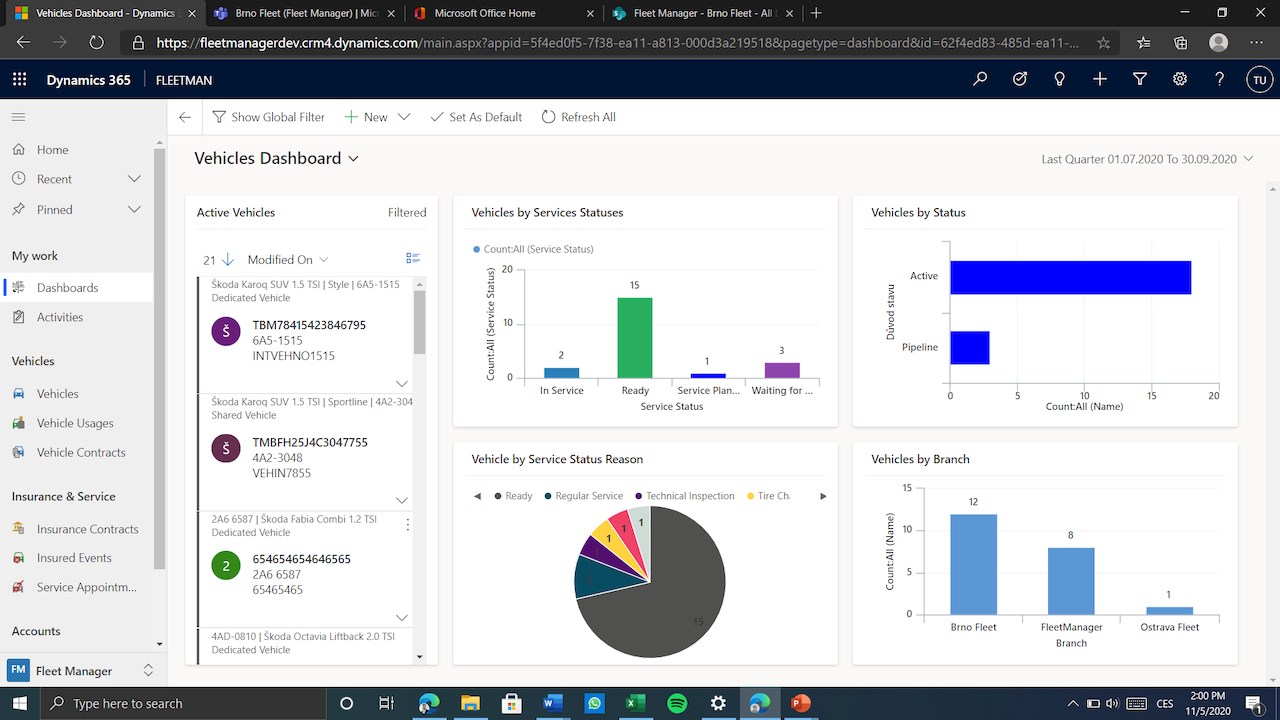Click Refresh All

578,117
